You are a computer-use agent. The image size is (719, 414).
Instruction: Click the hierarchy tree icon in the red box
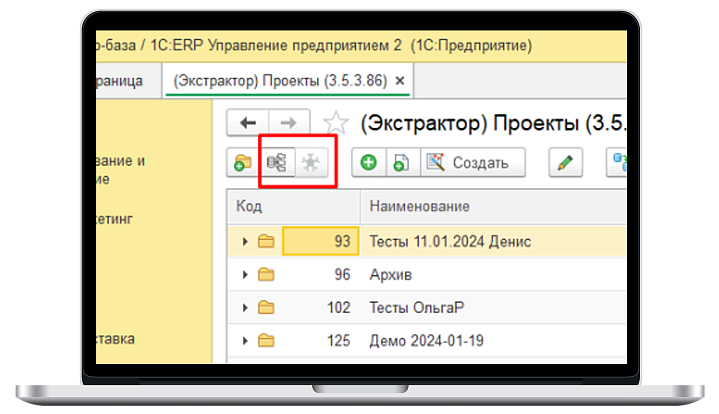coord(277,162)
